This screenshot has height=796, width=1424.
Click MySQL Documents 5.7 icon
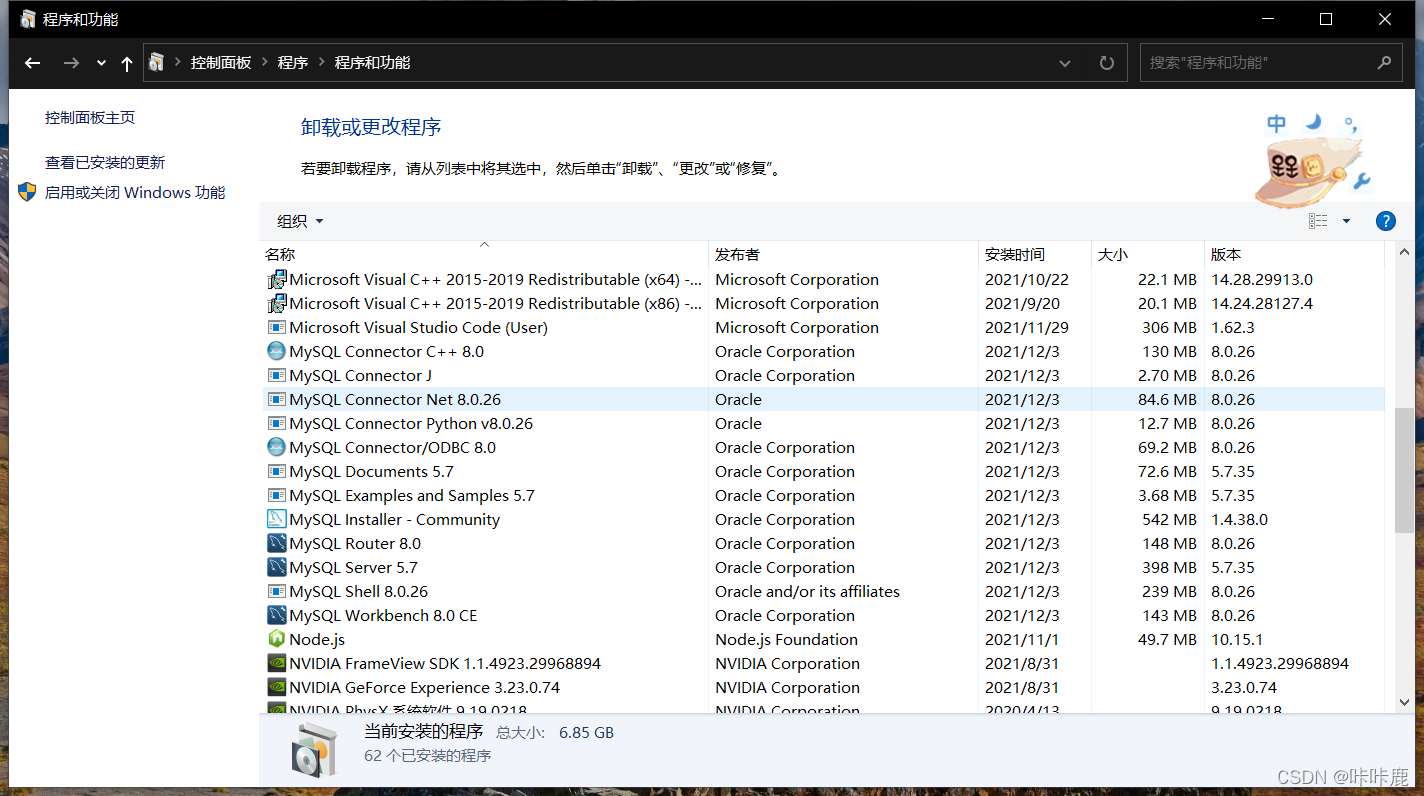point(277,471)
